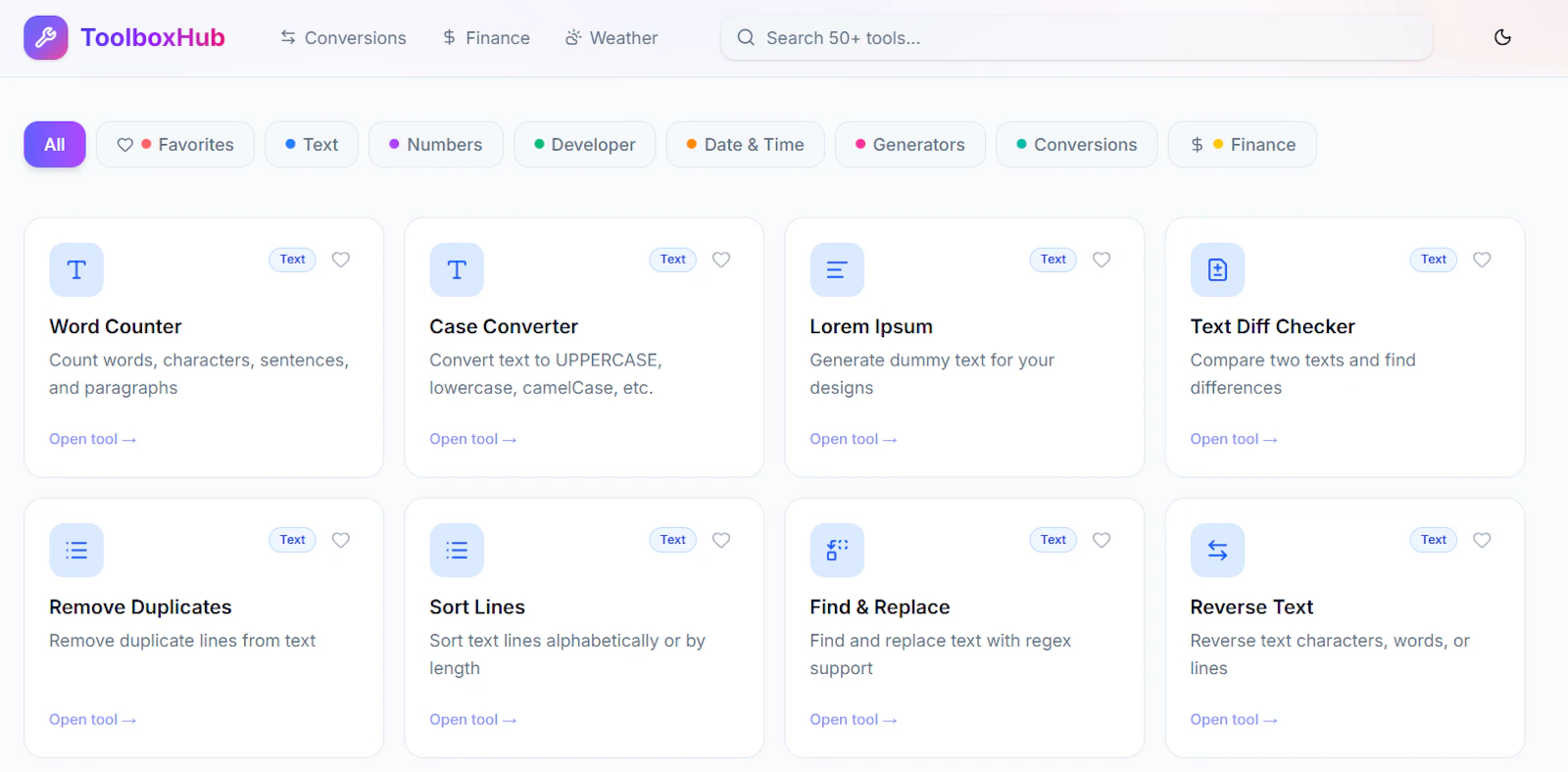
Task: Click the Text tag on Case Converter card
Action: pos(672,260)
